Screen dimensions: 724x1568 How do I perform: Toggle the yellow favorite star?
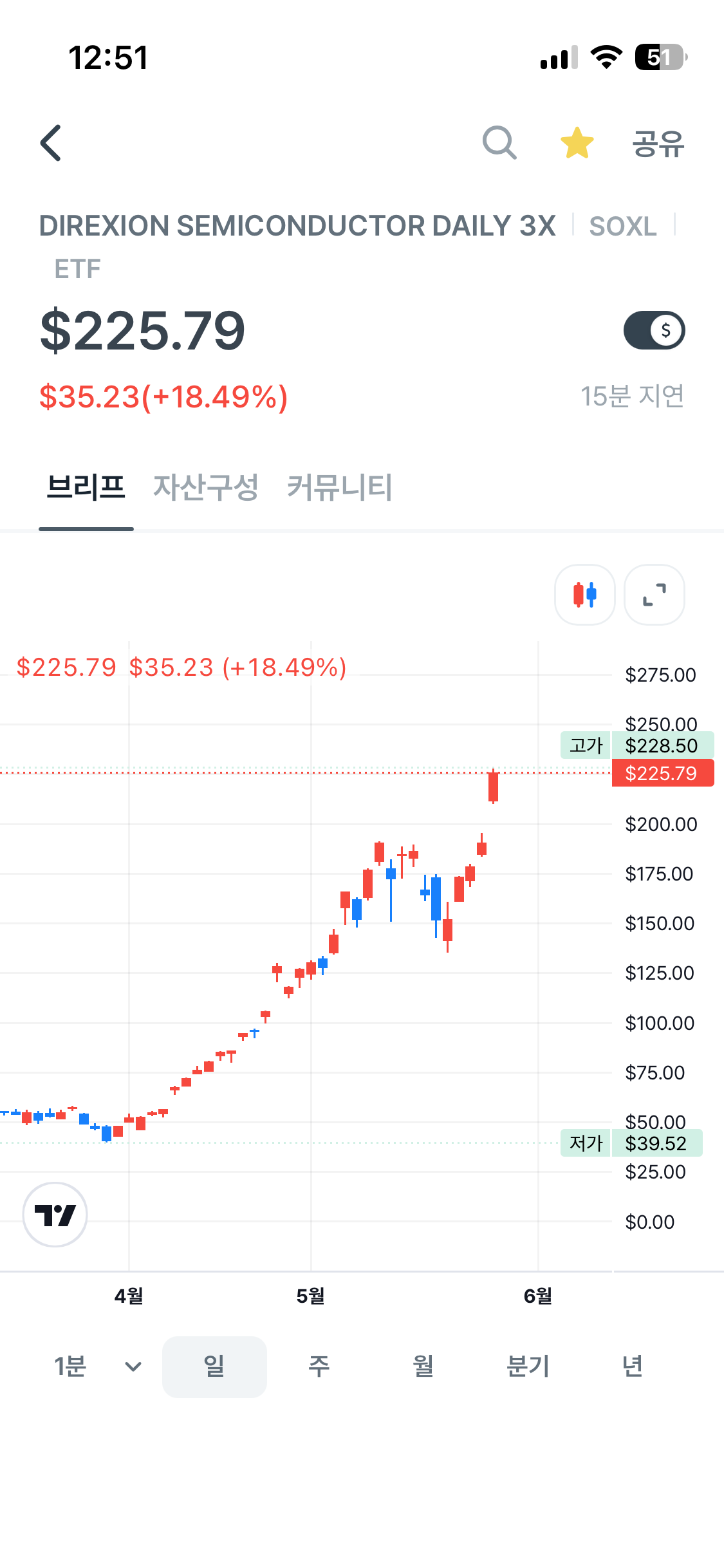pos(577,142)
